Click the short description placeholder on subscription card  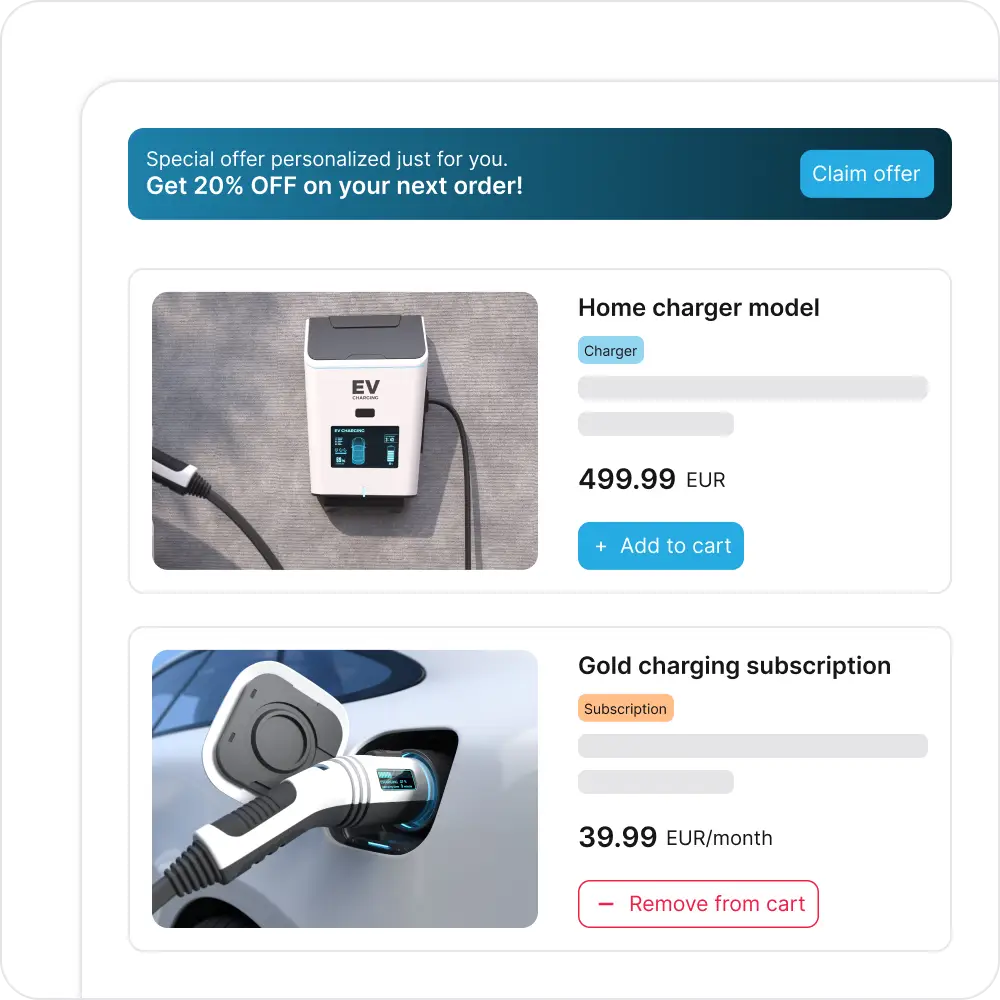(x=656, y=781)
